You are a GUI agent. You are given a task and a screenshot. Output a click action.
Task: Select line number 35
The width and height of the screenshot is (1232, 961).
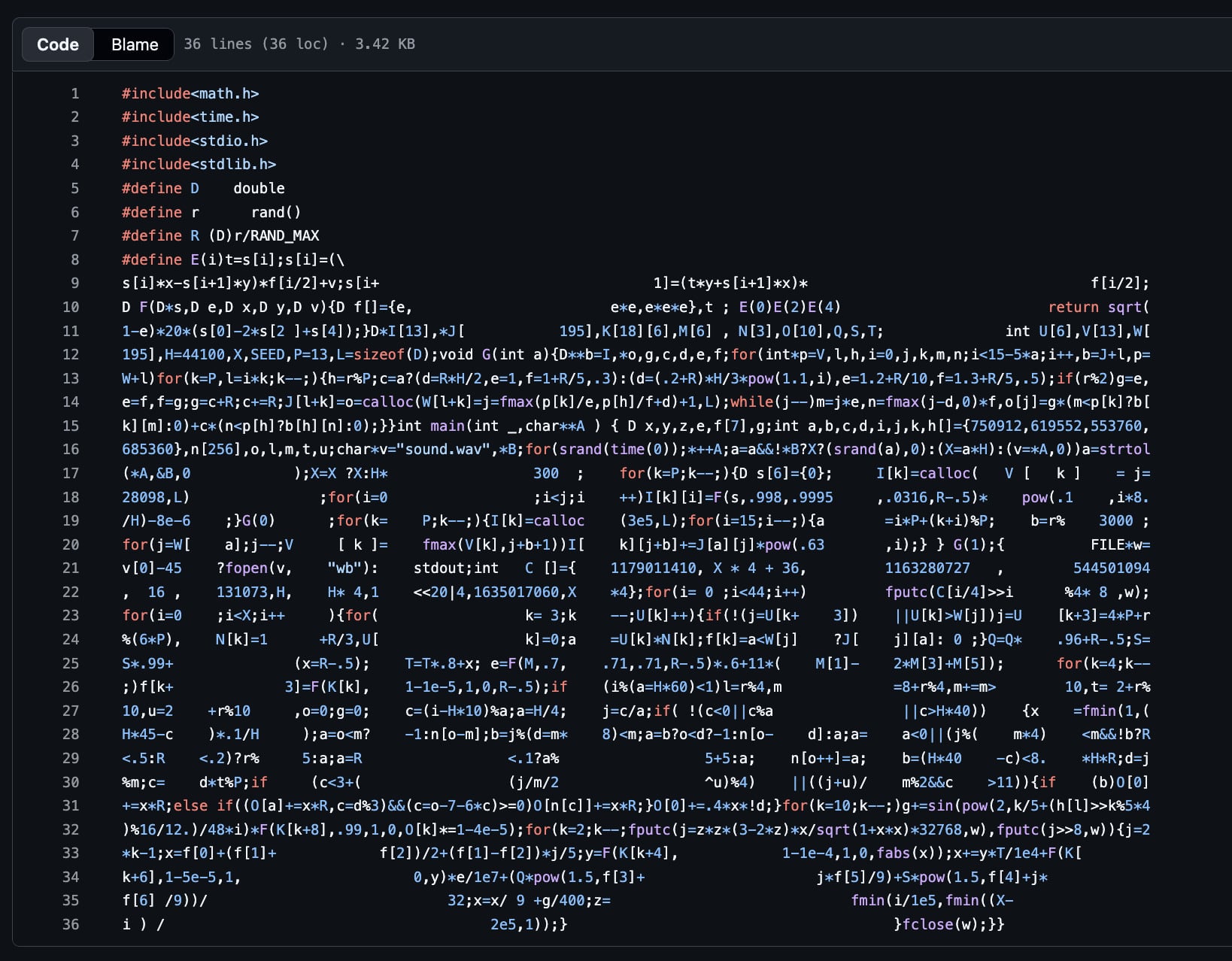71,900
